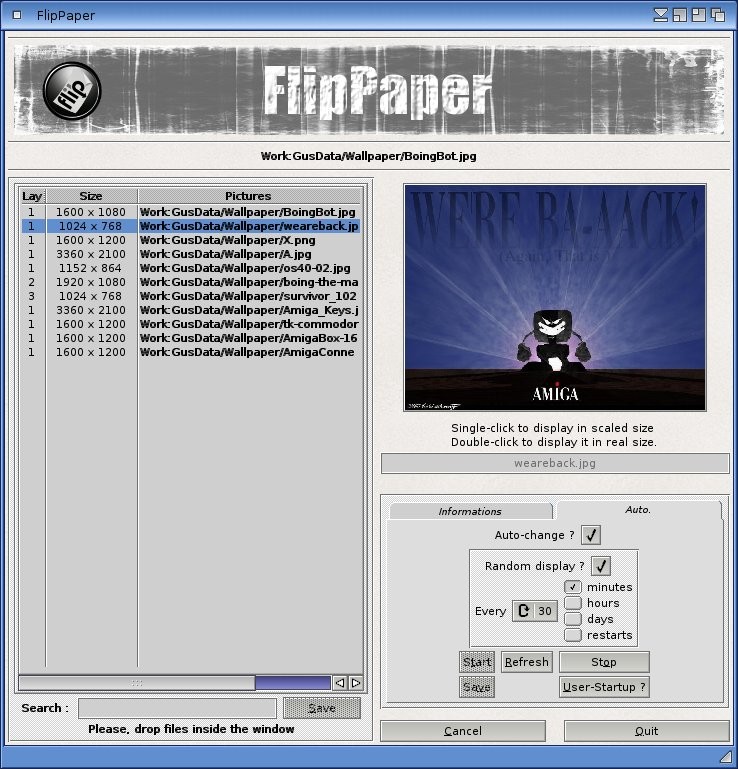Screen dimensions: 738x769
Task: Click the window close gadget at top left
Action: coord(17,15)
